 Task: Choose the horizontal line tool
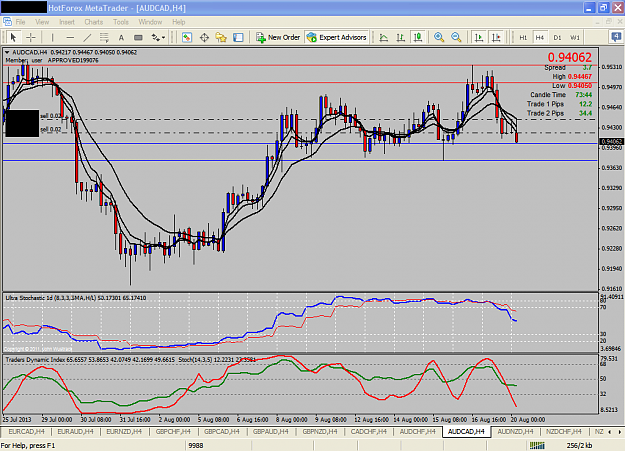70,37
